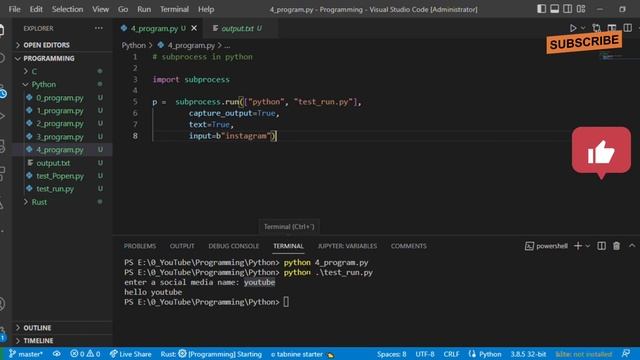Screen dimensions: 640x360
Task: Change end of line sequence CRLF
Action: pos(451,354)
